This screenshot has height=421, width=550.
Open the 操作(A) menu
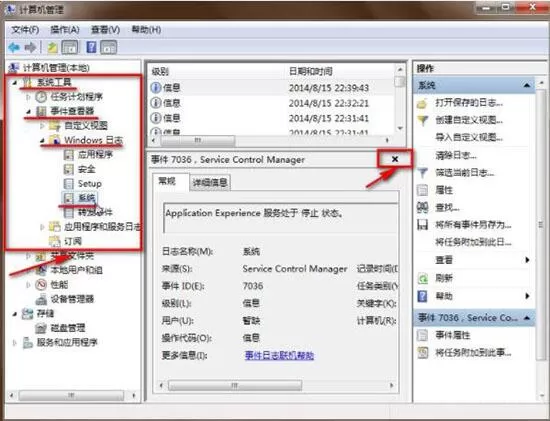[65, 30]
